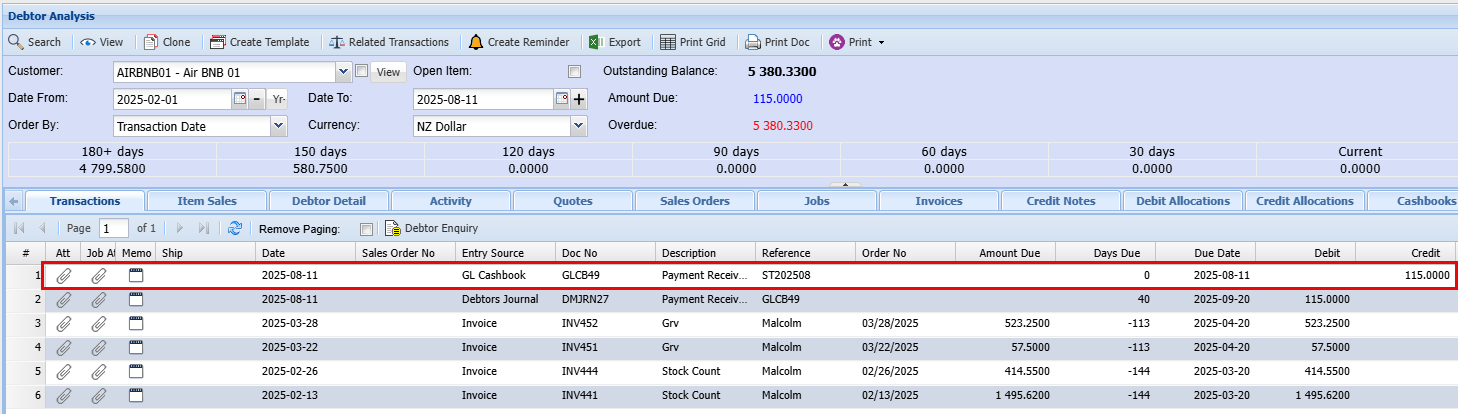This screenshot has height=414, width=1458.
Task: Switch to the Debtor Detail tab
Action: coord(328,201)
